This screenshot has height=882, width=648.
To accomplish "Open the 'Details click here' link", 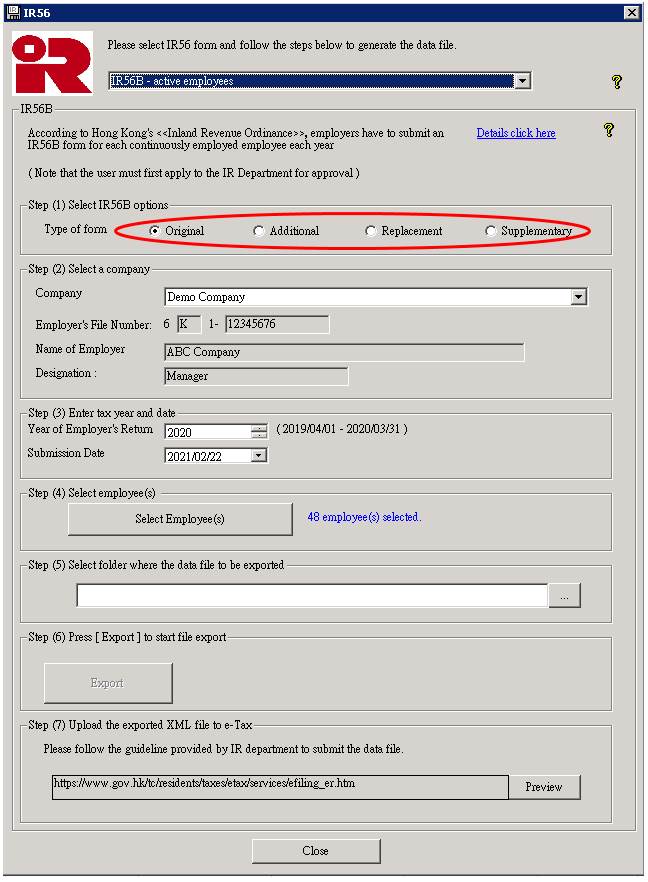I will [x=515, y=133].
